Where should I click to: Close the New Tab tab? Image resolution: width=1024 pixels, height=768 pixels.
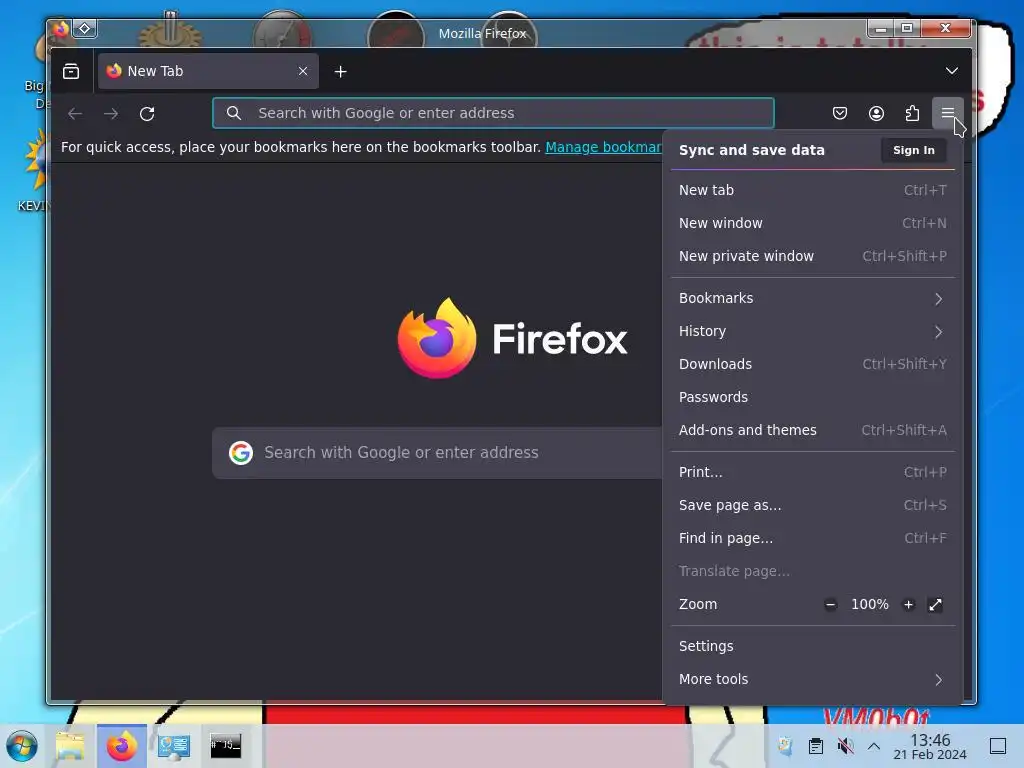303,71
